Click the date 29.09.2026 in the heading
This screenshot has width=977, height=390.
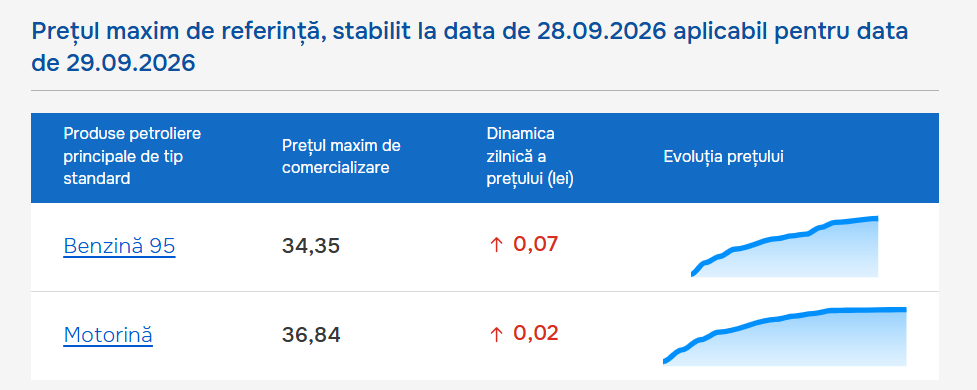[130, 63]
